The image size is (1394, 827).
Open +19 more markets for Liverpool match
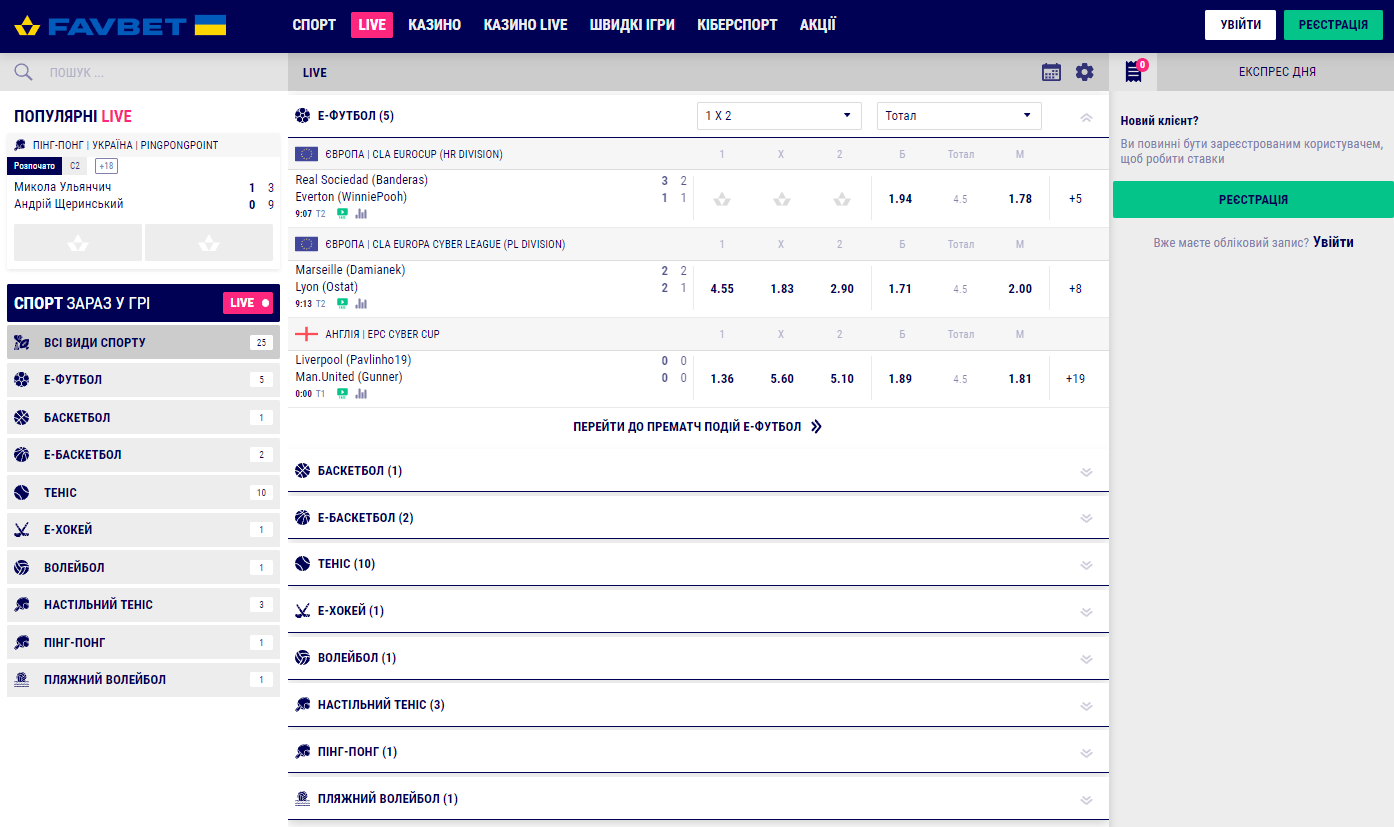pos(1075,379)
